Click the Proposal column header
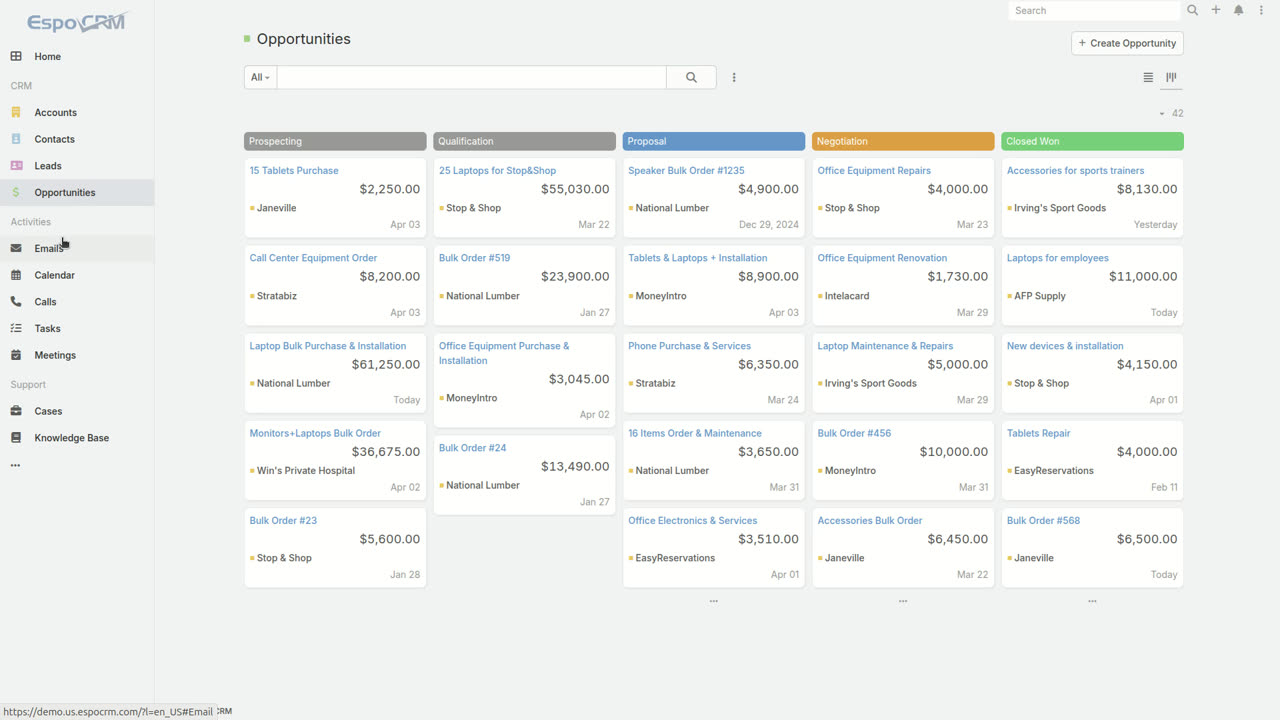The image size is (1280, 720). 714,141
